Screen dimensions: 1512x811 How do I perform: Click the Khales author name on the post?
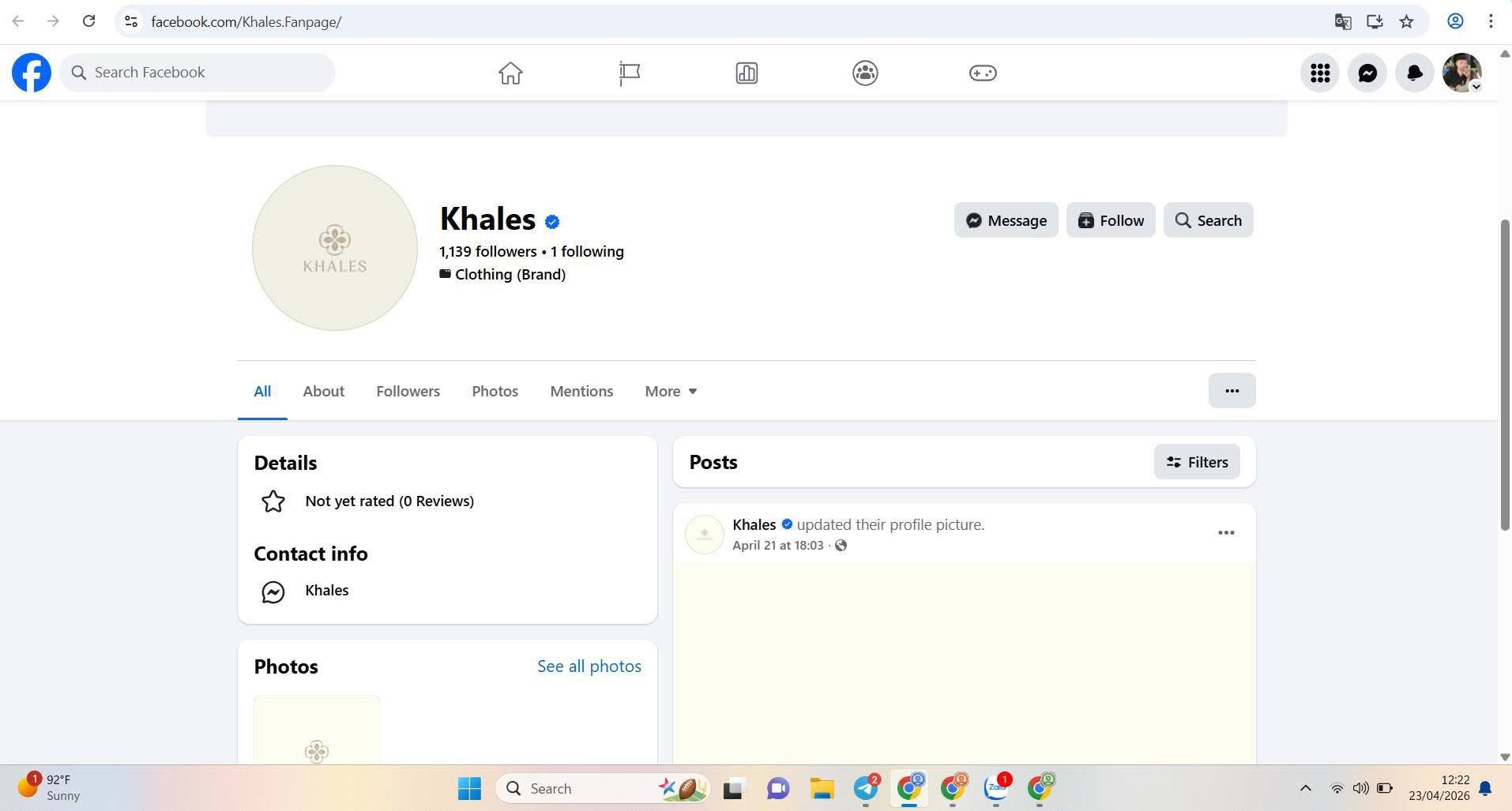(754, 524)
